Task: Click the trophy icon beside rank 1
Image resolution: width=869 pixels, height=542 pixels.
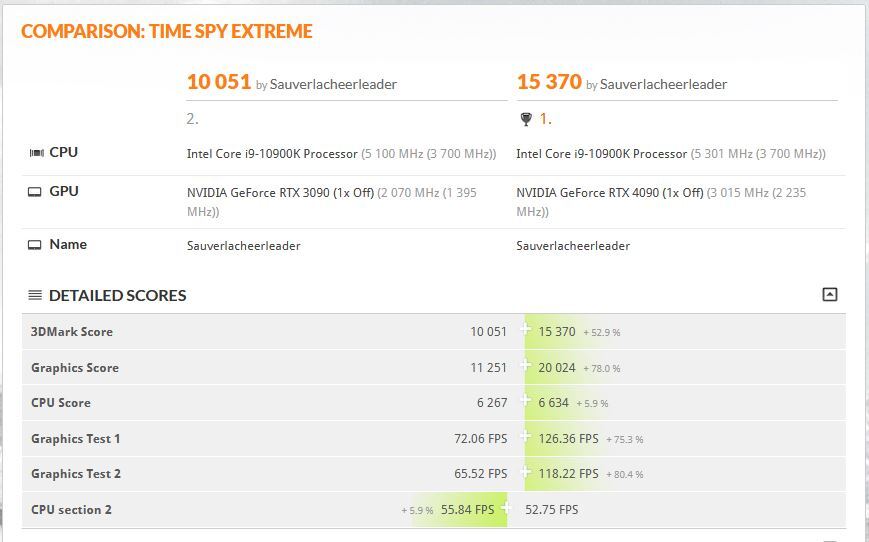Action: coord(526,119)
